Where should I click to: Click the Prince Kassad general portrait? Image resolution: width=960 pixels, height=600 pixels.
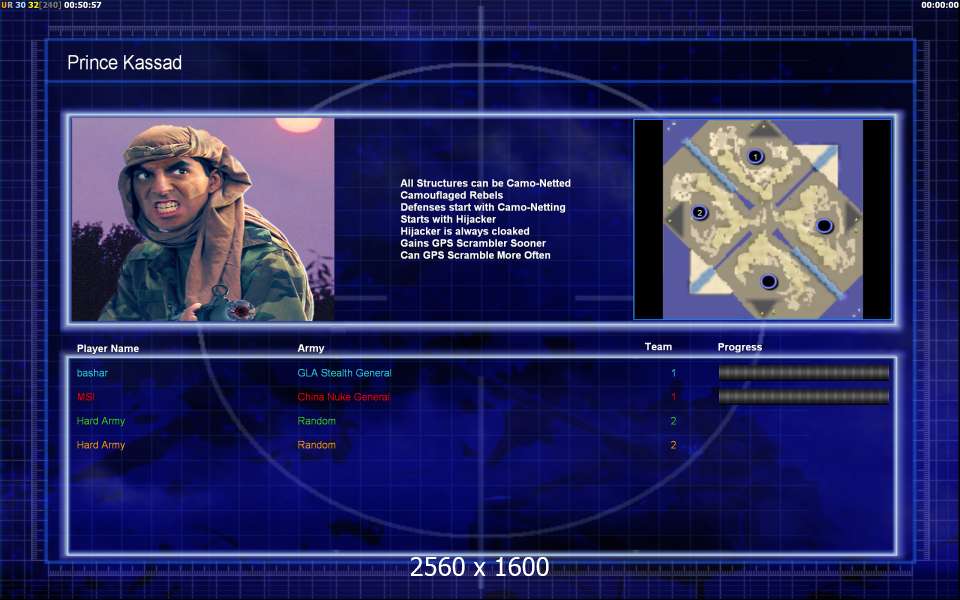click(203, 219)
